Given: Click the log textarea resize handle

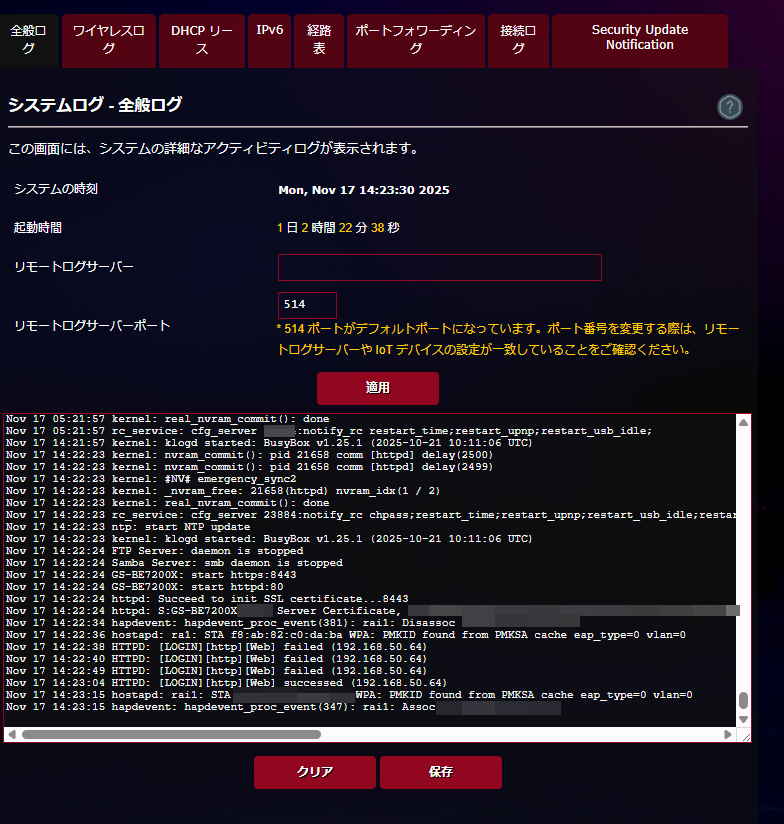Looking at the screenshot, I should [744, 735].
